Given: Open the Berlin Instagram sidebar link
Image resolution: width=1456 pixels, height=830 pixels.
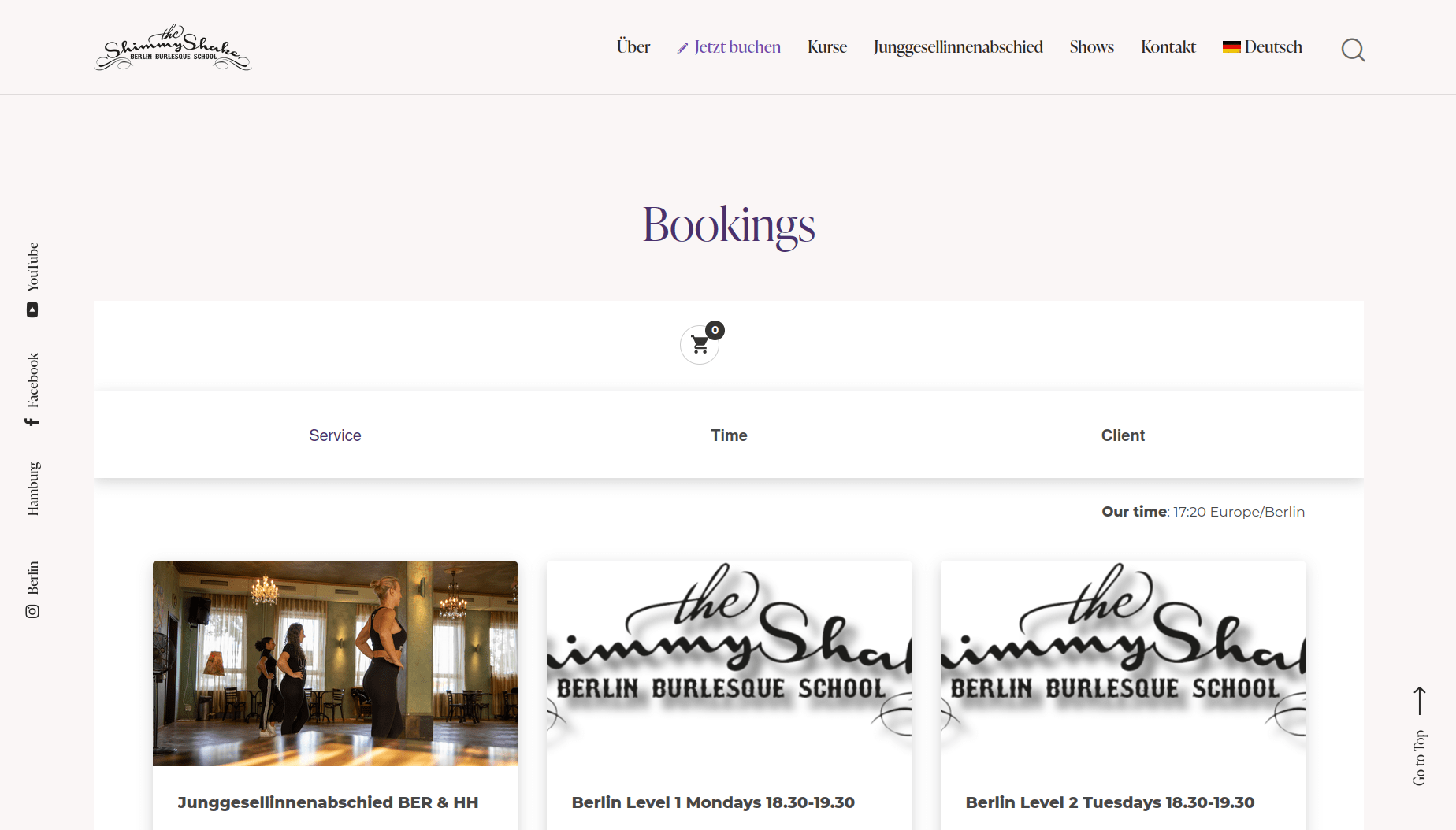Looking at the screenshot, I should [x=32, y=589].
